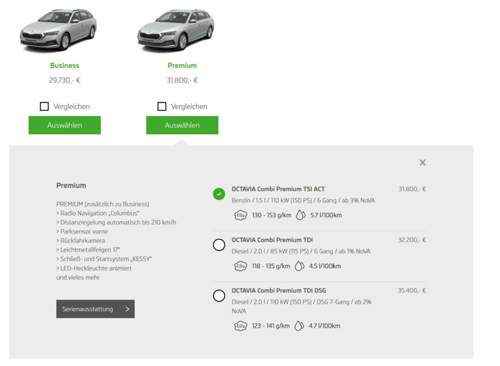Click the Premium heading in the details panel
500x366 pixels.
[x=71, y=185]
